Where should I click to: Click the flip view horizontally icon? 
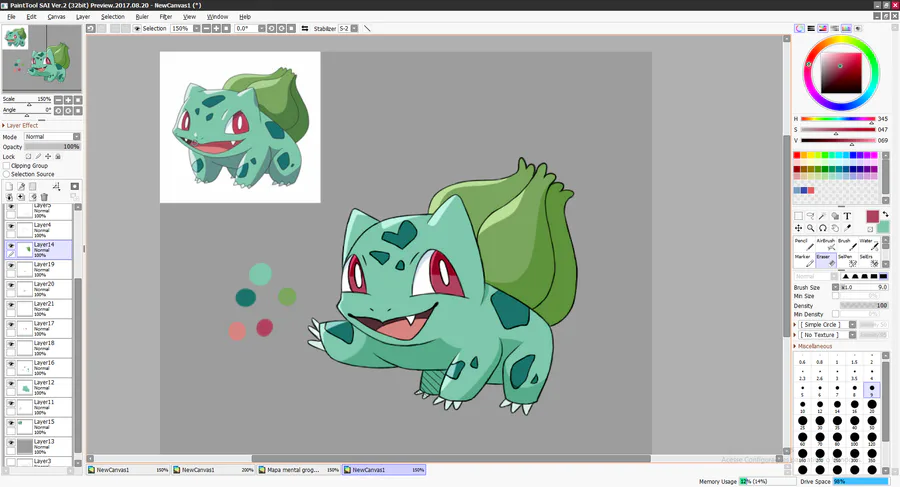pos(305,28)
